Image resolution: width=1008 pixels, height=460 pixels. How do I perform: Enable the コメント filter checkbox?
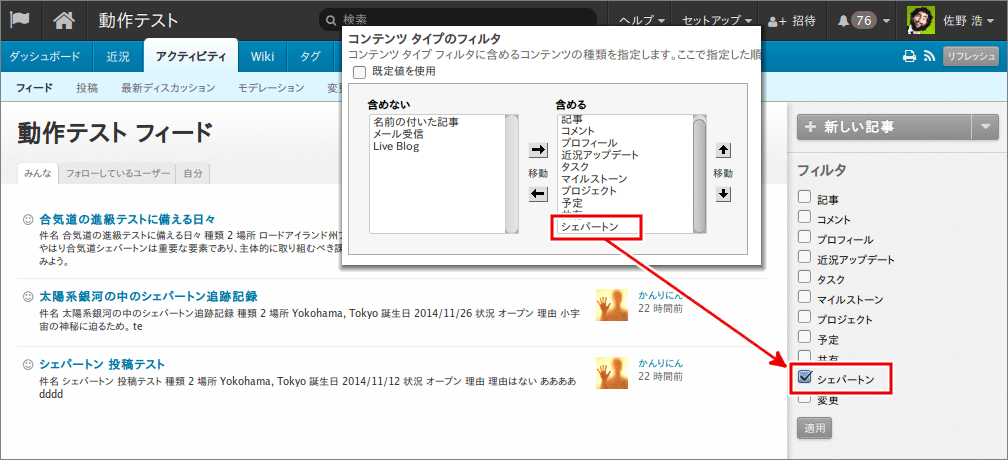[x=805, y=217]
